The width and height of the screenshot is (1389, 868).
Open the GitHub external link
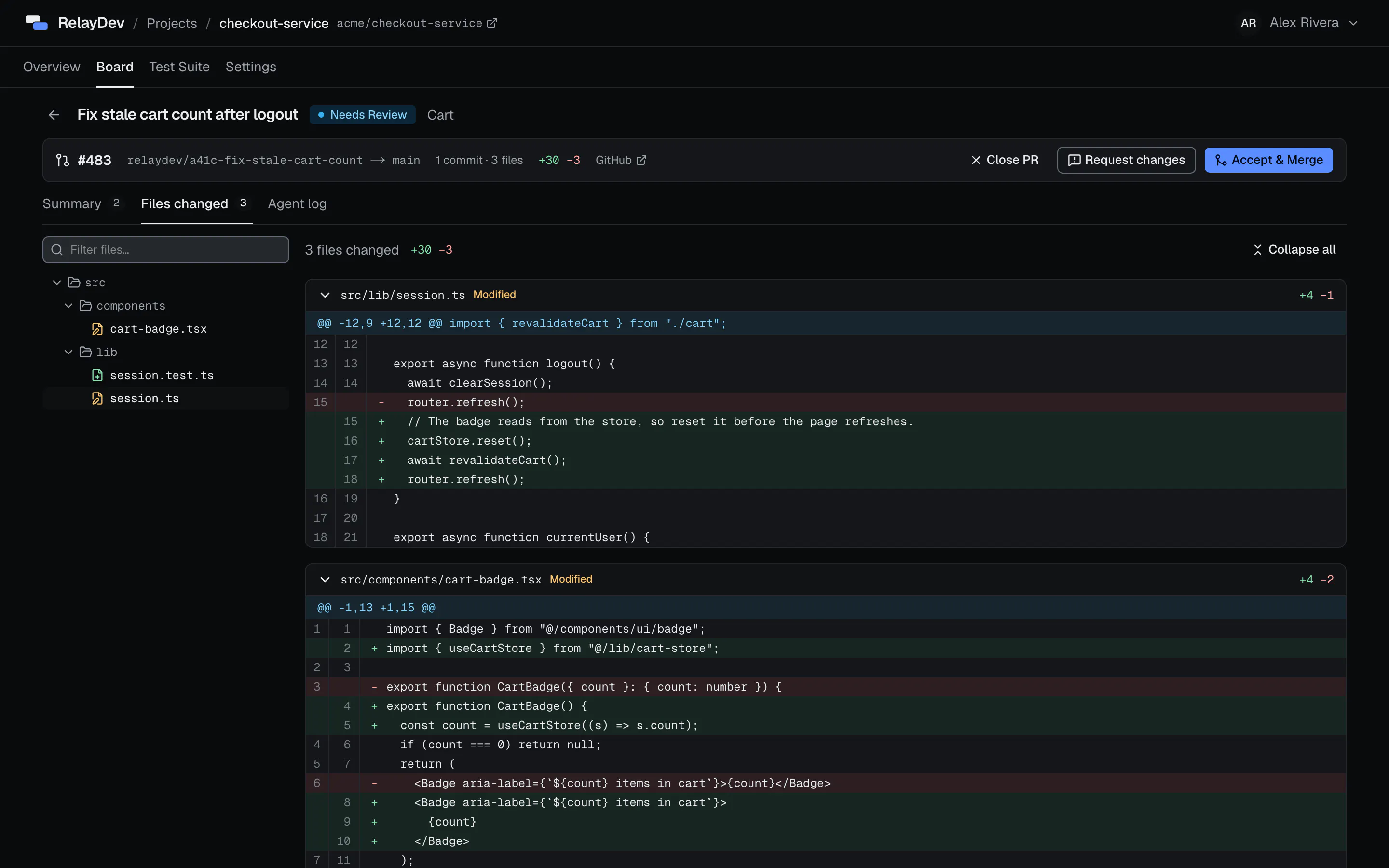point(621,160)
